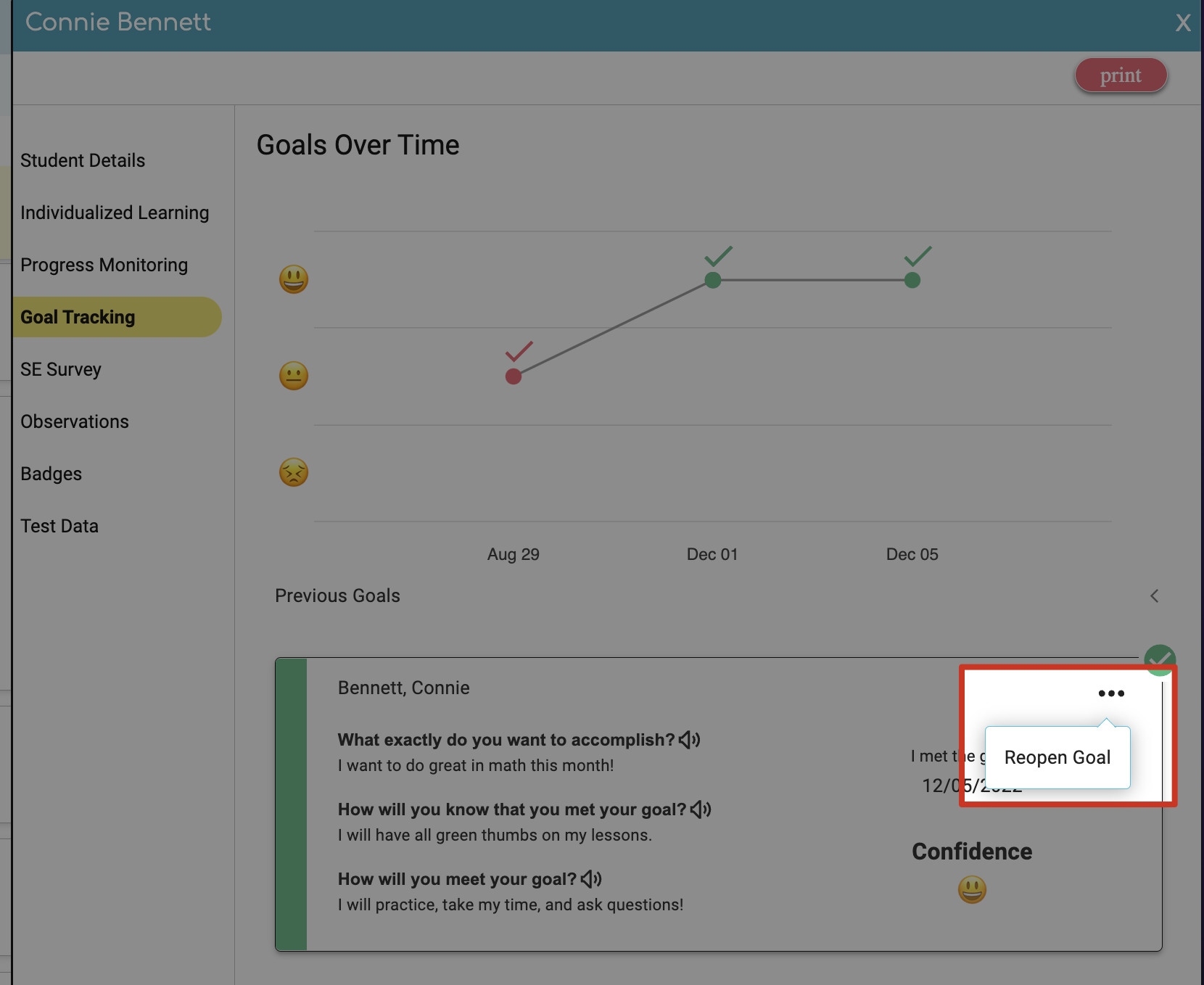Screen dimensions: 1204x985
Task: Open the Progress Monitoring section
Action: click(104, 265)
